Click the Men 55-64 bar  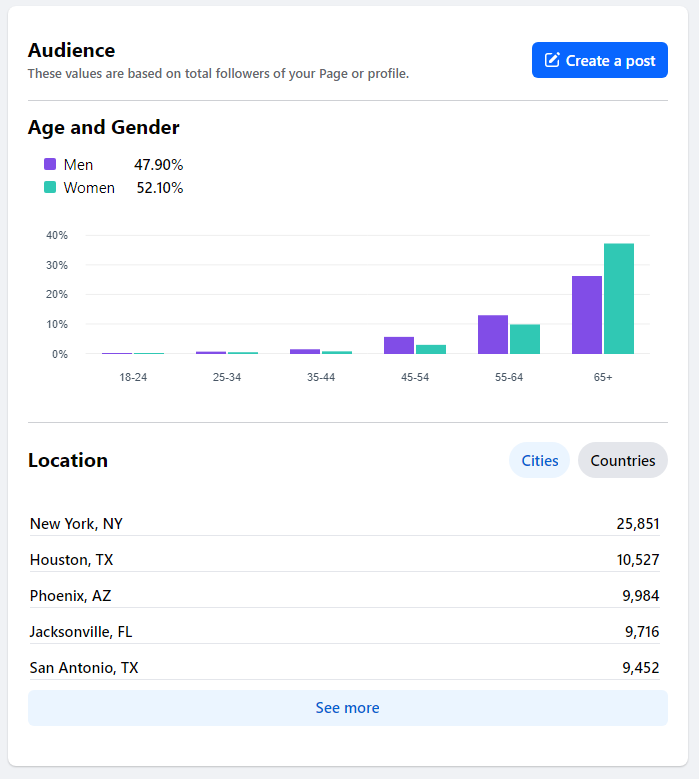click(493, 335)
